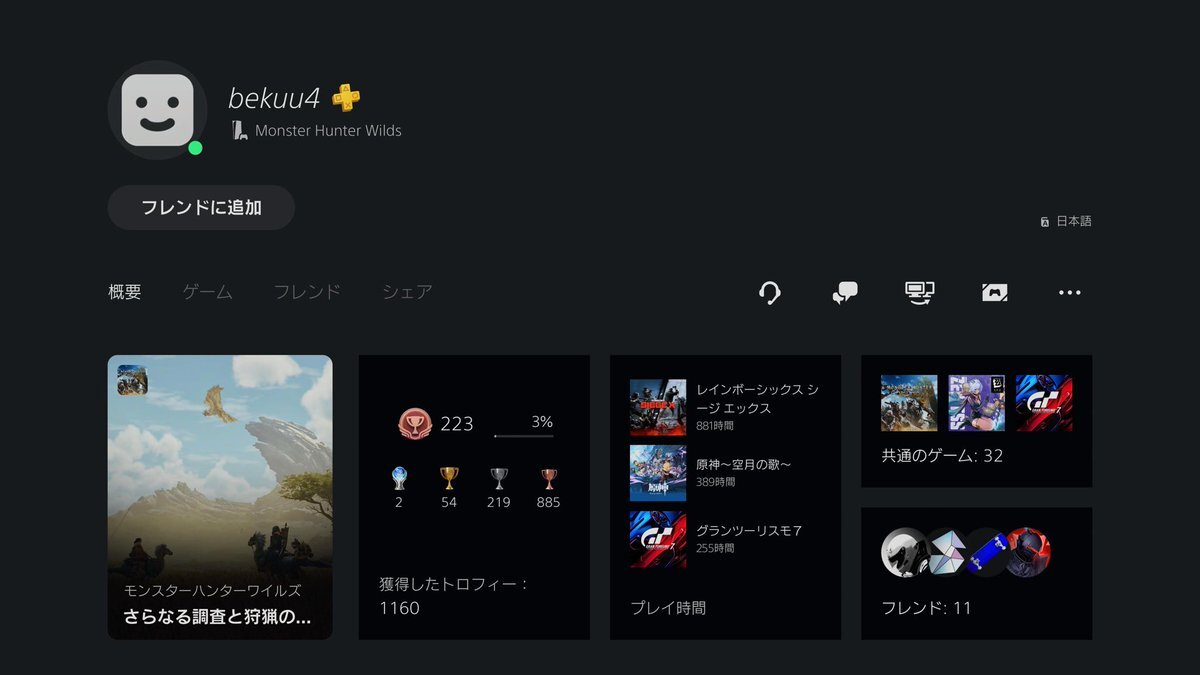
Task: Click the fourth friend avatar with red armor
Action: point(1026,552)
